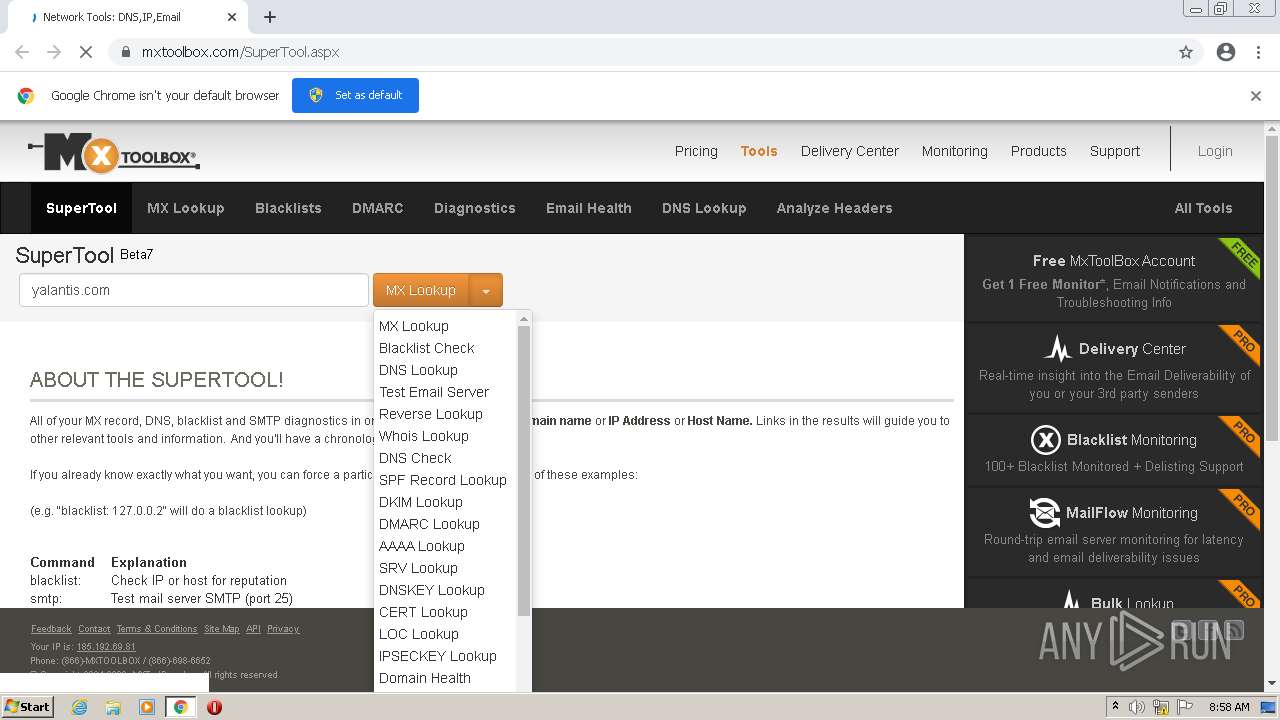Select DMARC Lookup option
The height and width of the screenshot is (720, 1280).
click(x=429, y=524)
